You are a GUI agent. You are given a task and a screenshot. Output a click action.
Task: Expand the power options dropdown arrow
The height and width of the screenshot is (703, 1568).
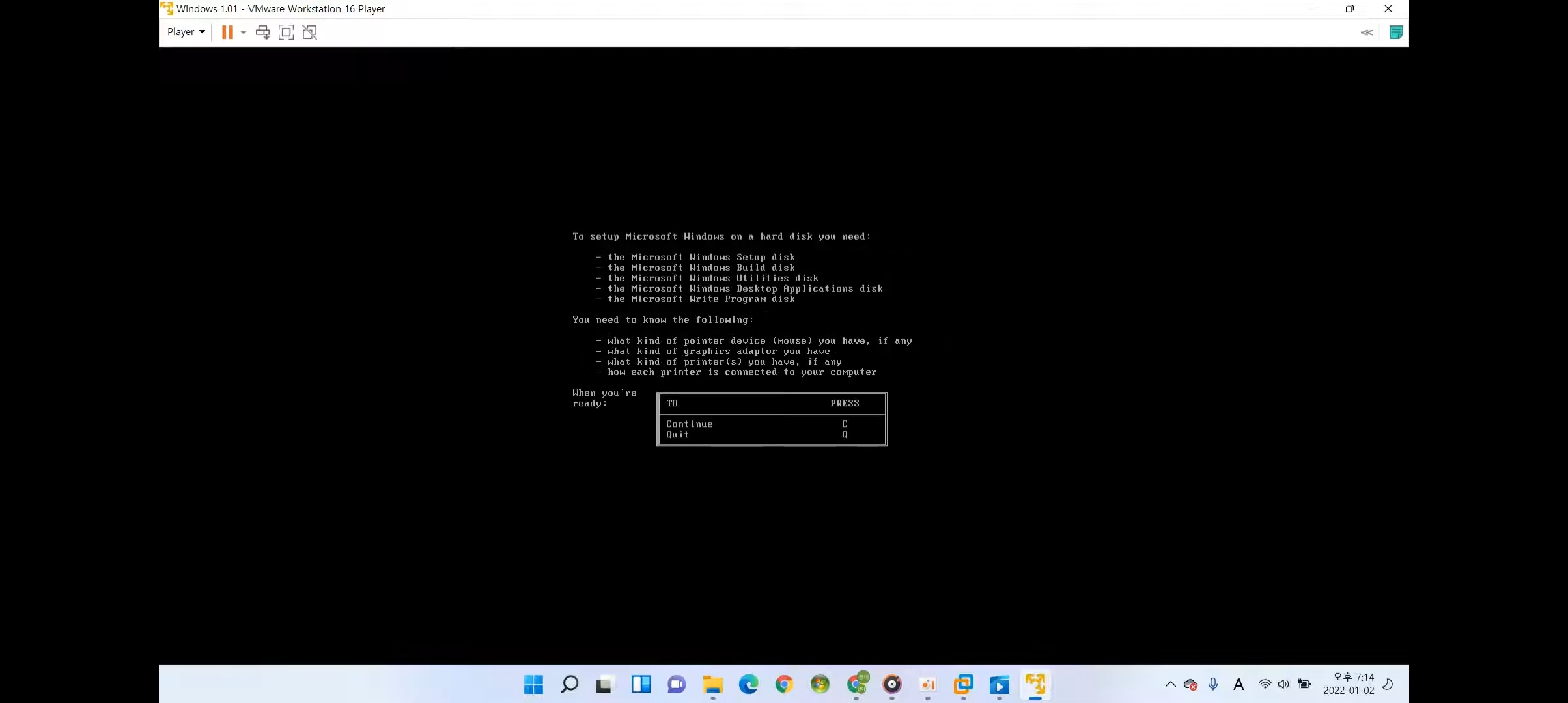pyautogui.click(x=244, y=32)
